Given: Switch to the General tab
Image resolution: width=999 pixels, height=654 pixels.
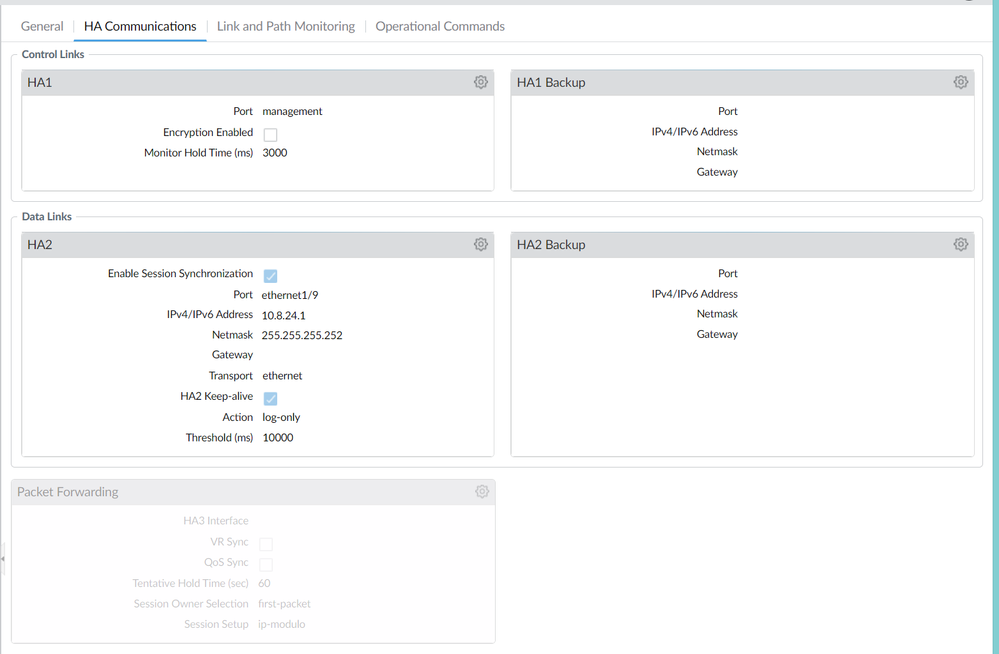Looking at the screenshot, I should pyautogui.click(x=42, y=26).
